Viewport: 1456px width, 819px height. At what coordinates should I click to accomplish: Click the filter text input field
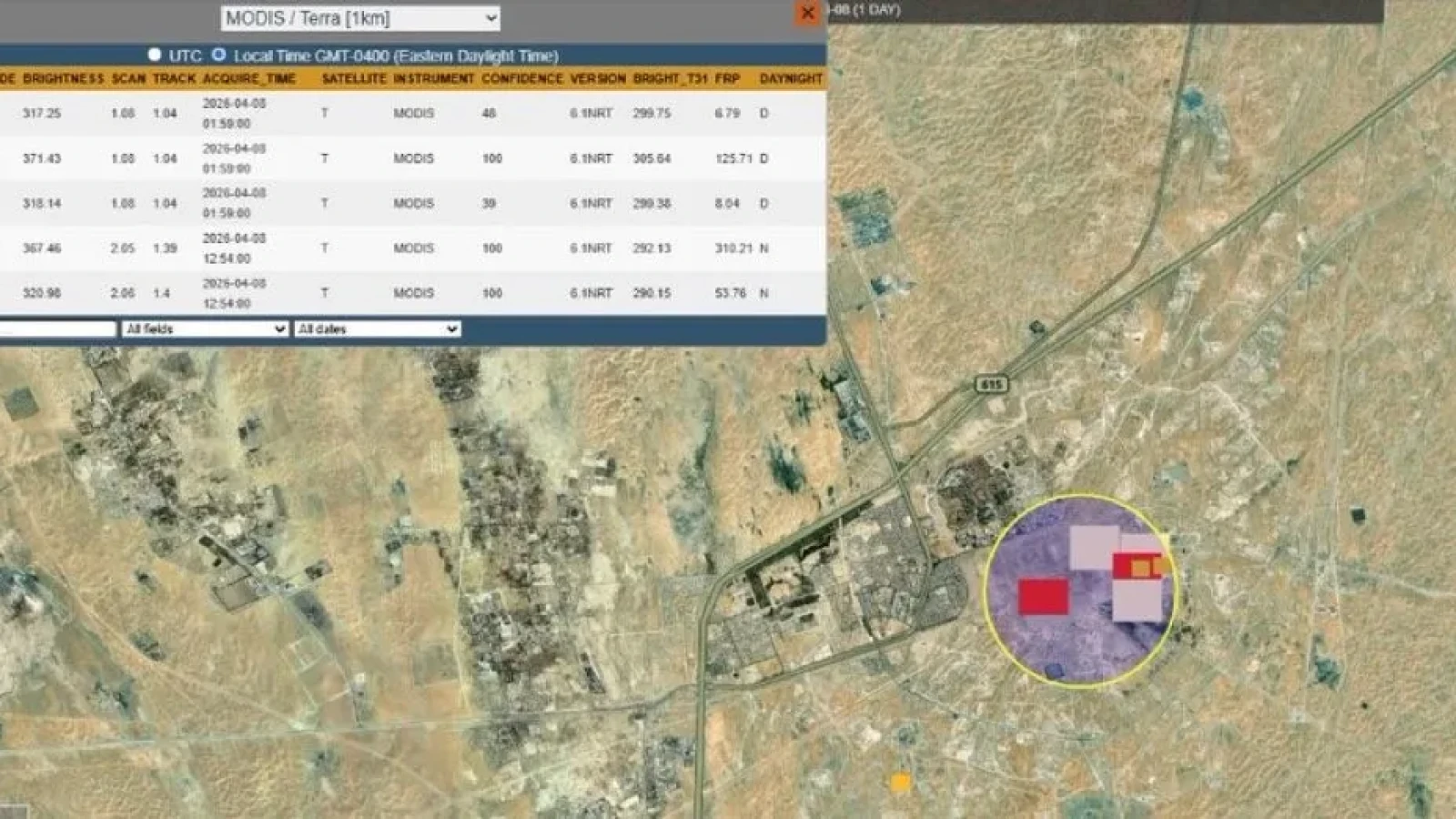click(x=57, y=329)
